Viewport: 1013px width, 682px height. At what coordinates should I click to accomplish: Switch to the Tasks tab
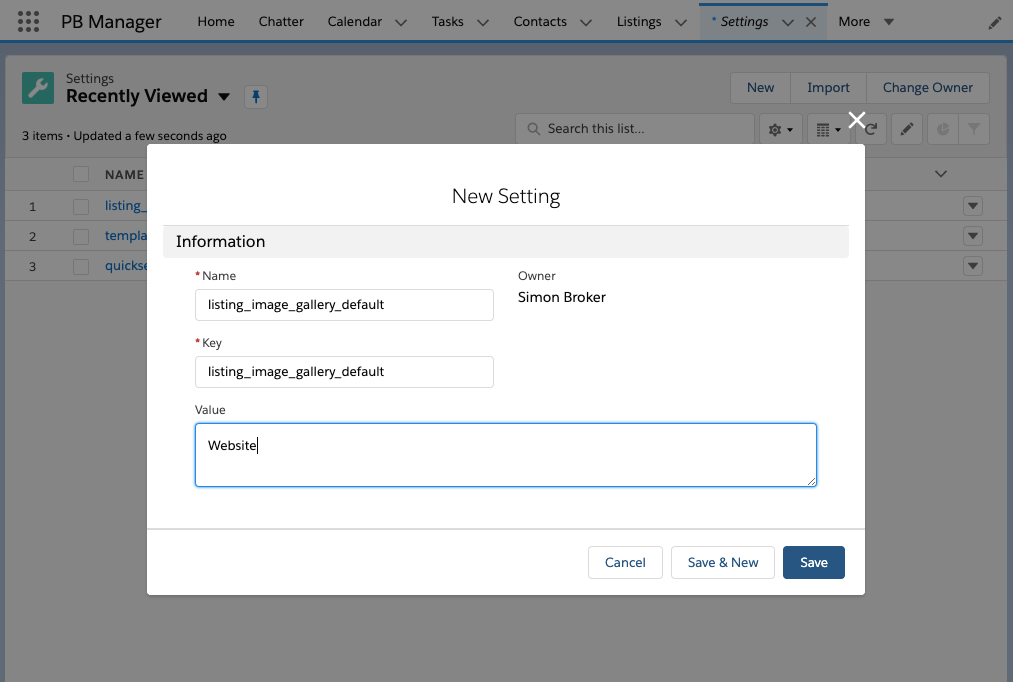click(x=448, y=22)
